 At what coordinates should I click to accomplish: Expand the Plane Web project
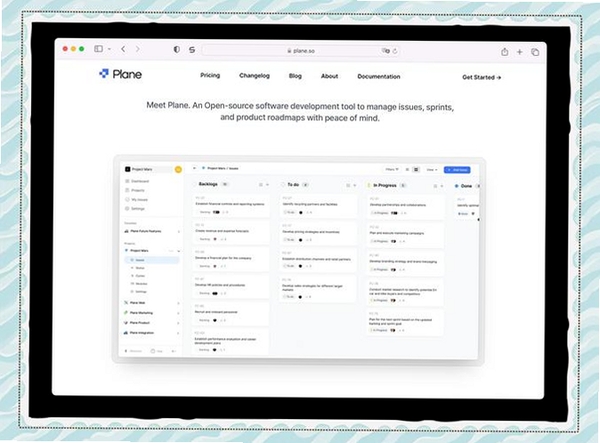pos(178,303)
